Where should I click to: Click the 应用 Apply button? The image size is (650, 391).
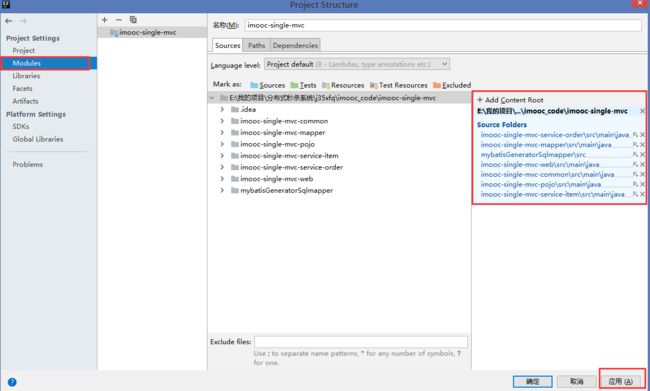coord(621,381)
